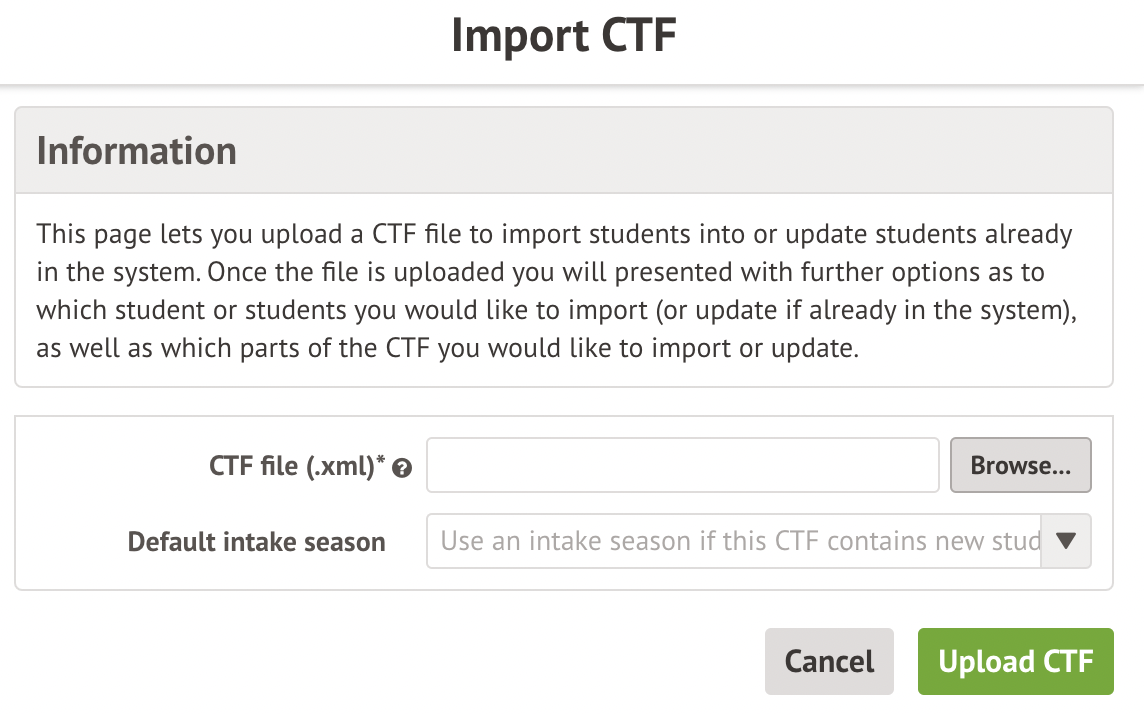This screenshot has width=1144, height=714.
Task: Click the help icon beside CTF file label
Action: (x=402, y=467)
